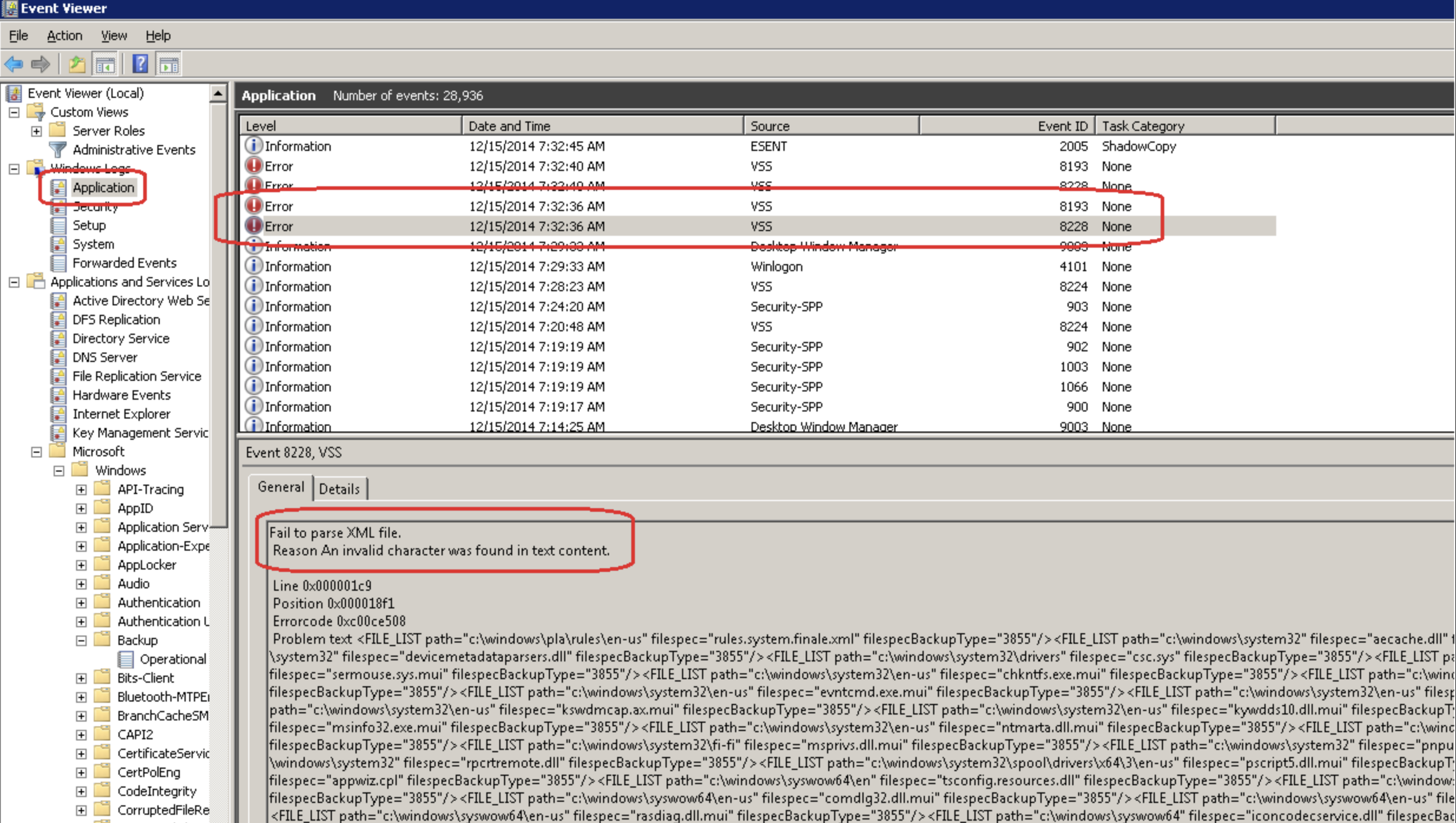Viewport: 1456px width, 823px height.
Task: Click the Forward arrow toolbar icon
Action: tap(41, 64)
